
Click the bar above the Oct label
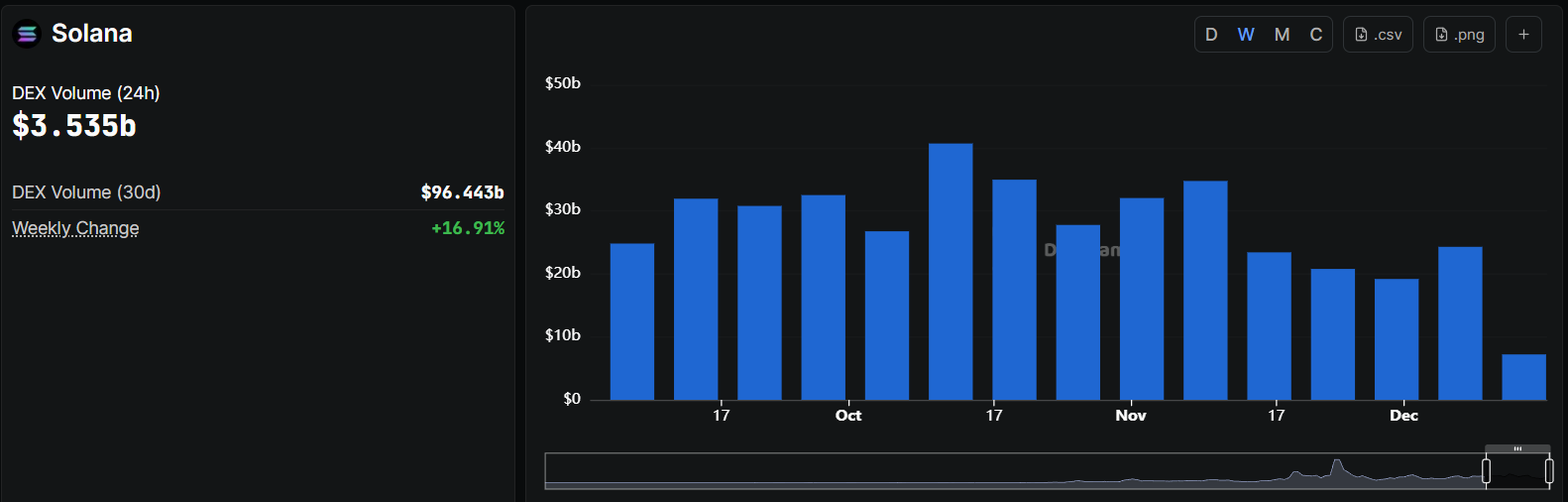[x=823, y=298]
